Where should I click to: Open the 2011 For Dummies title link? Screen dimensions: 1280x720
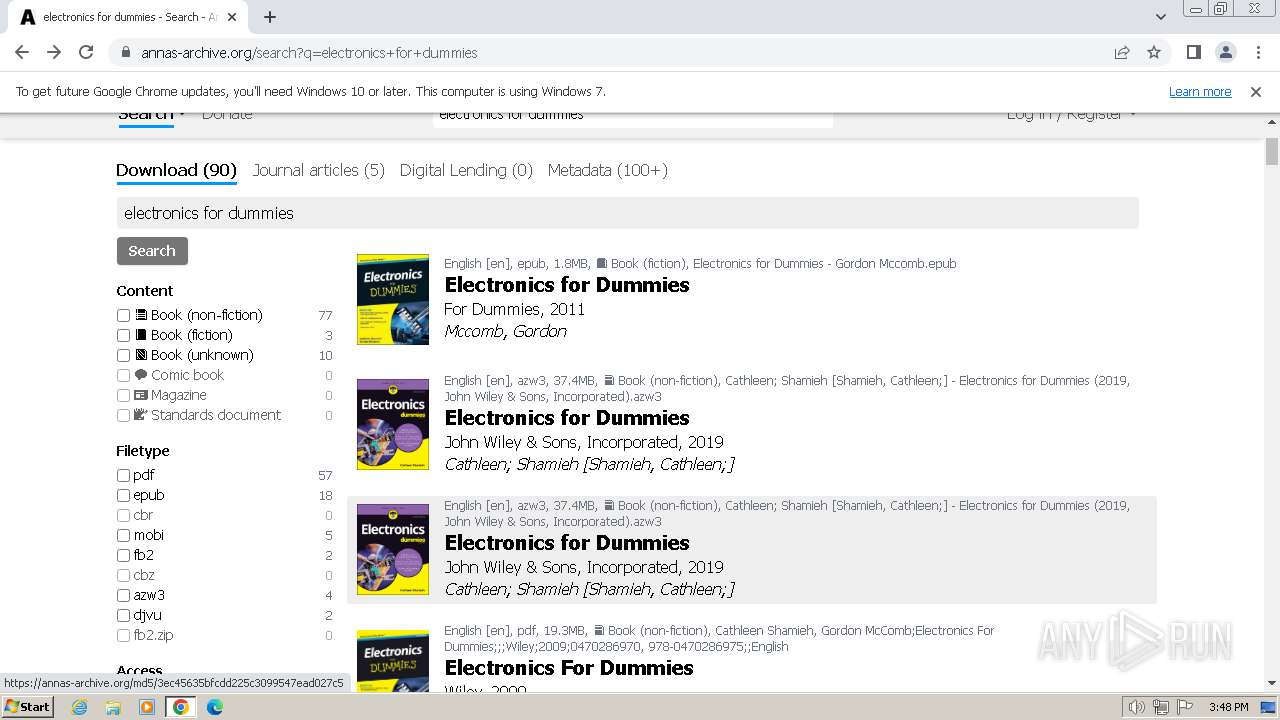pyautogui.click(x=566, y=285)
